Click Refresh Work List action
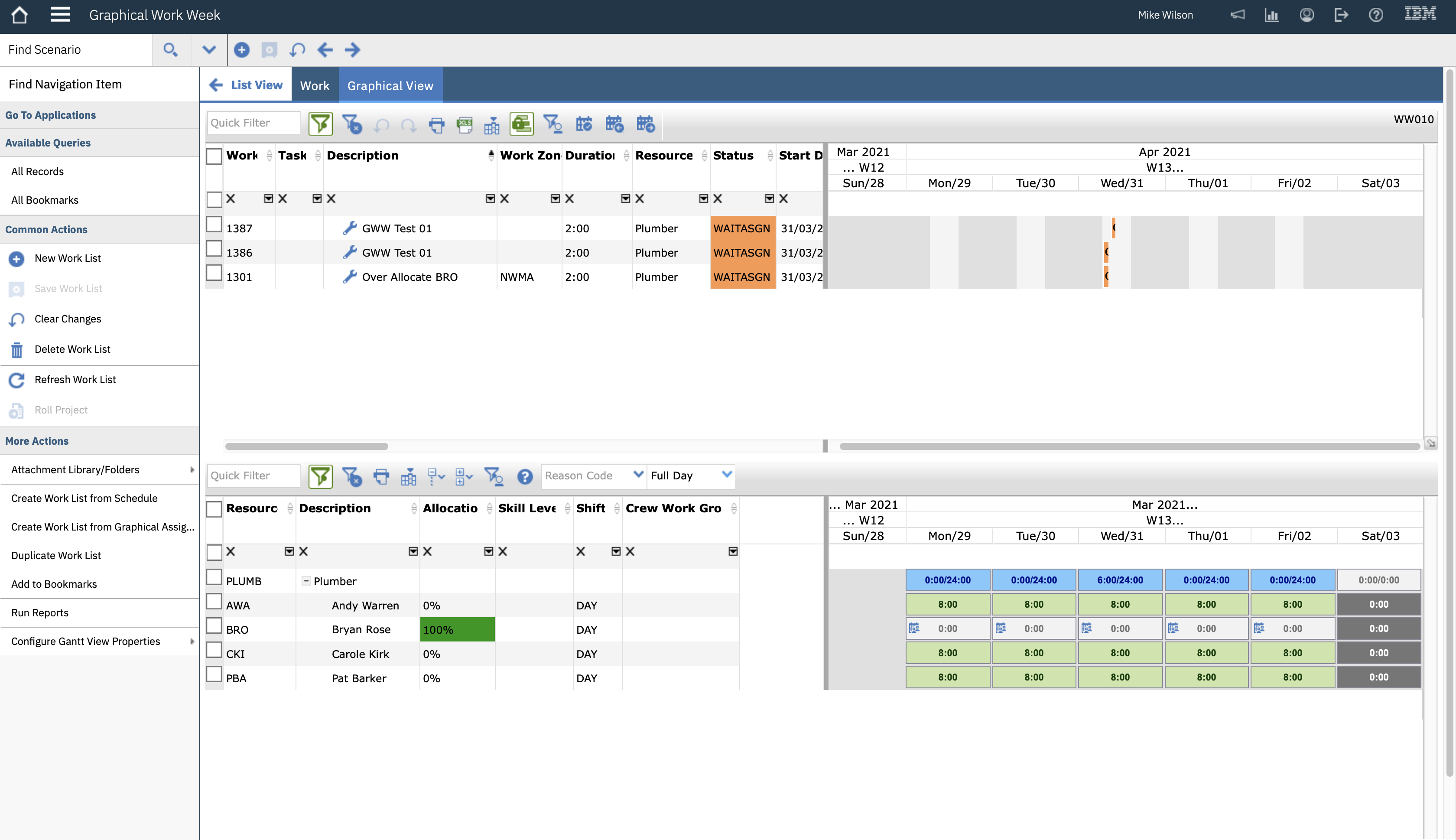This screenshot has width=1456, height=840. [x=75, y=380]
